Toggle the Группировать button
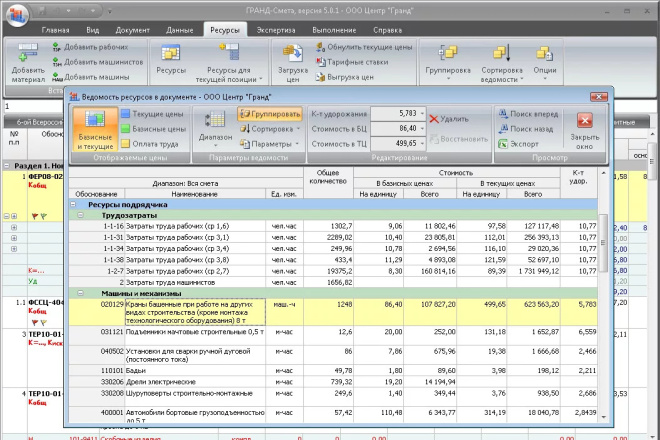Image resolution: width=660 pixels, height=440 pixels. point(271,114)
